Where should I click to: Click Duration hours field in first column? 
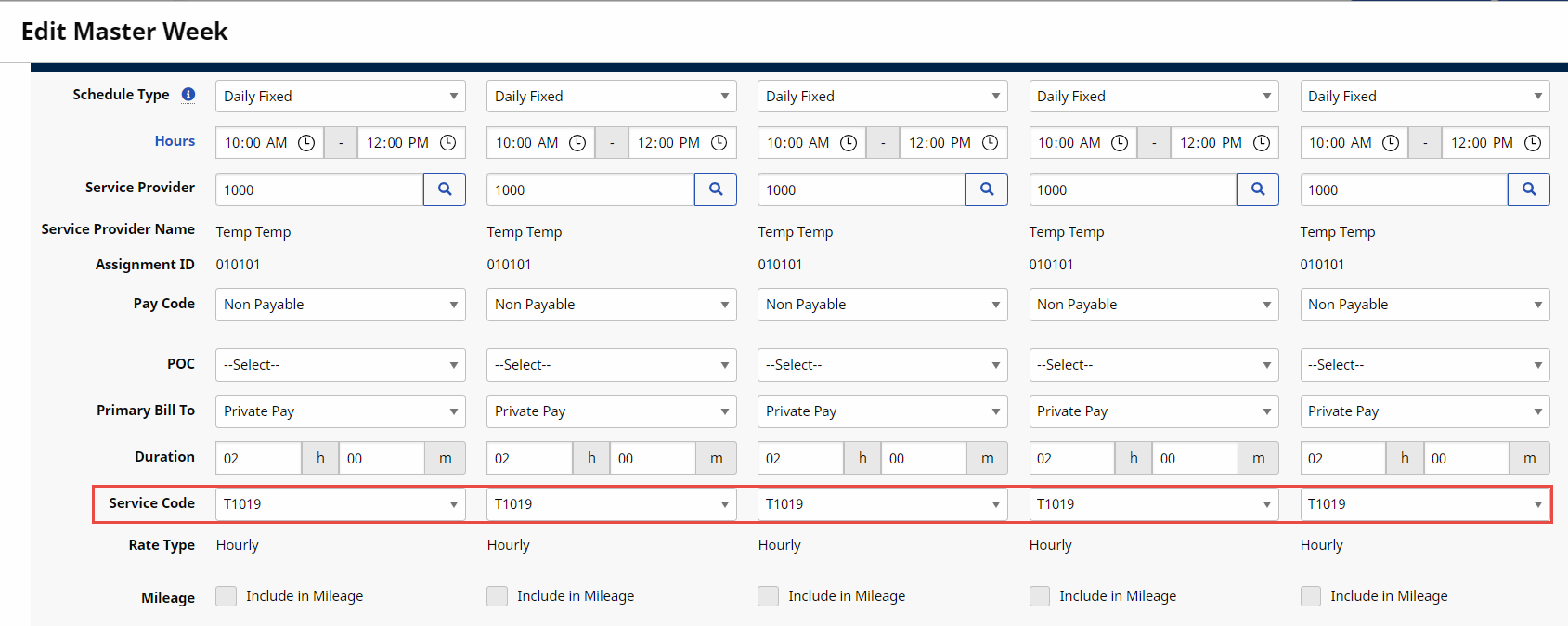(x=258, y=458)
